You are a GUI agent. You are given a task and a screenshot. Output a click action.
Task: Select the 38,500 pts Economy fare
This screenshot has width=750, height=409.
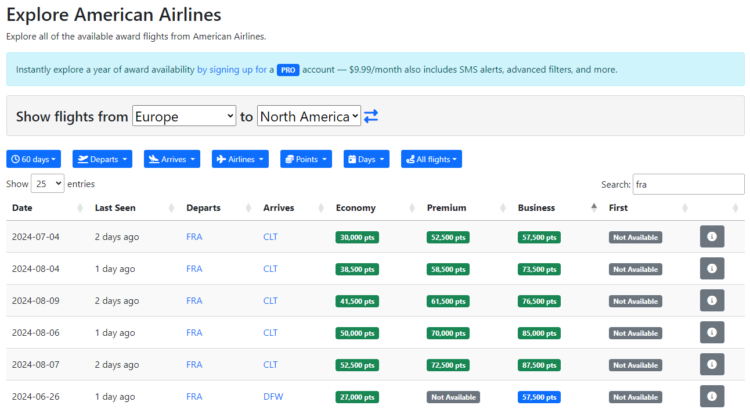(x=357, y=269)
